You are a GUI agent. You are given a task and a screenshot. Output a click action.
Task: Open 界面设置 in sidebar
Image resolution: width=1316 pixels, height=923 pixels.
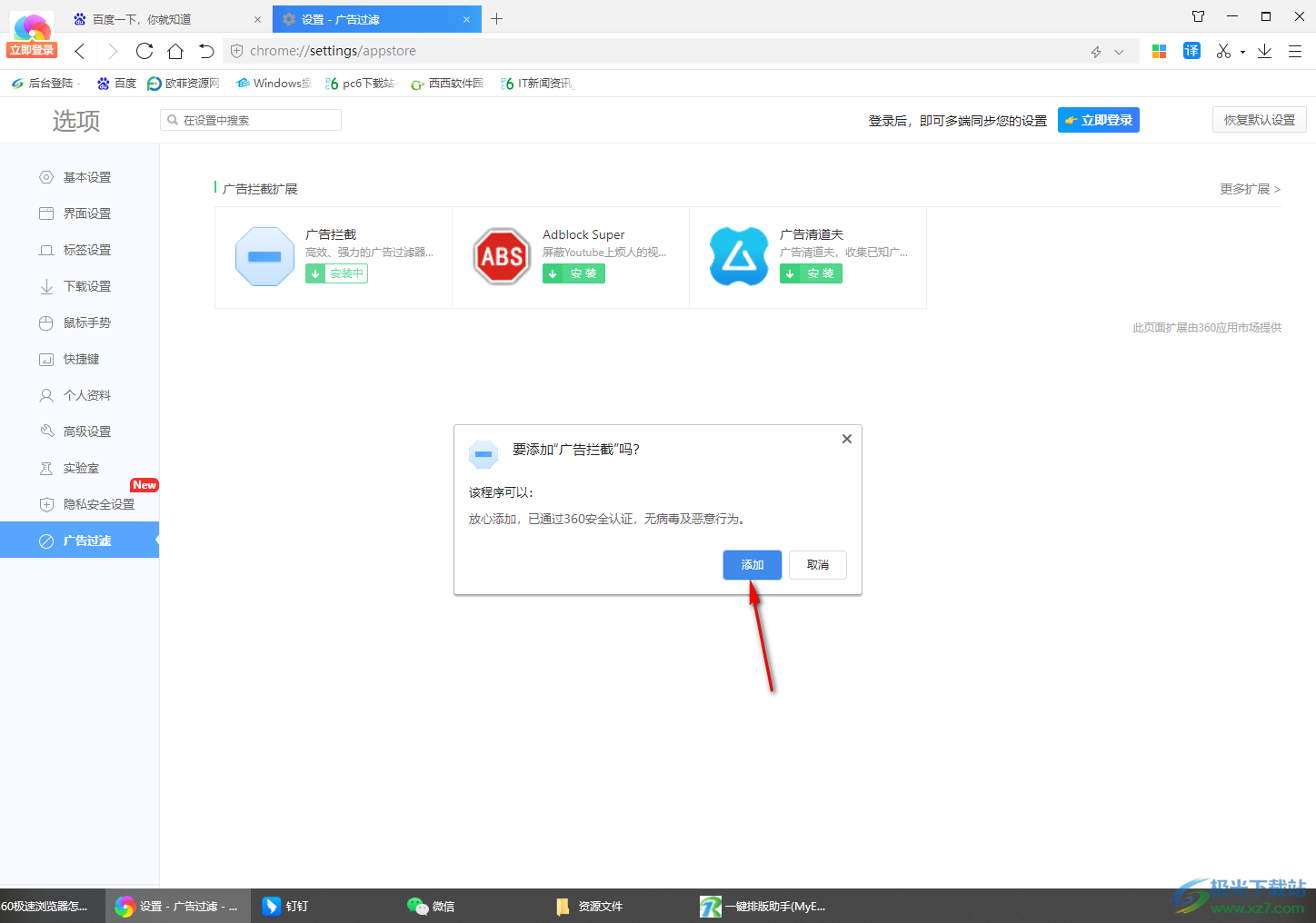79,213
